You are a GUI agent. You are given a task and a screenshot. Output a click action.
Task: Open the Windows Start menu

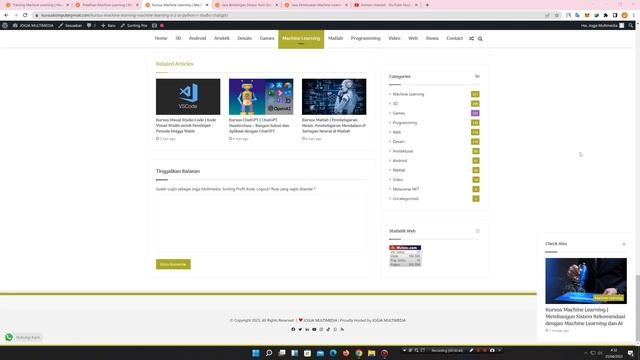pos(256,353)
